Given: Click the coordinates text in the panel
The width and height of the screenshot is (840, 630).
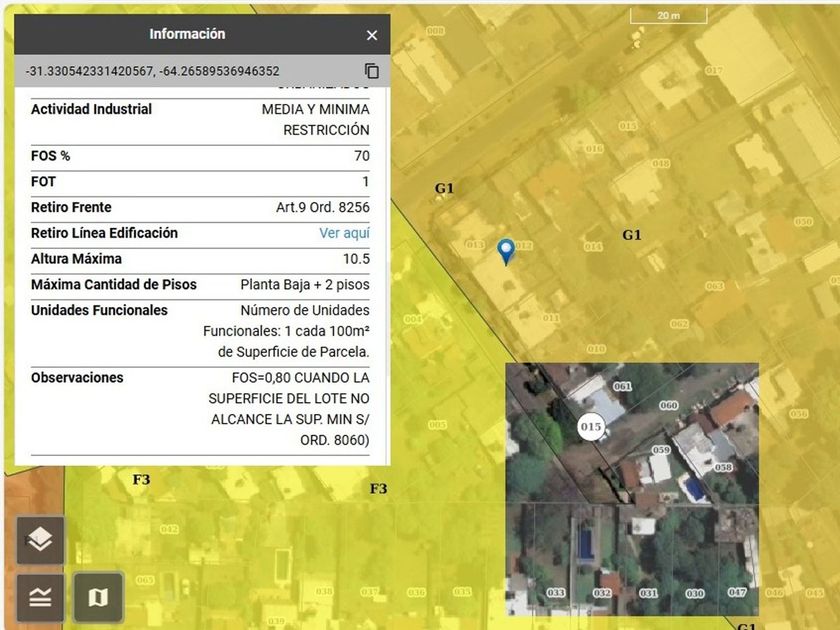Looking at the screenshot, I should click(x=153, y=71).
